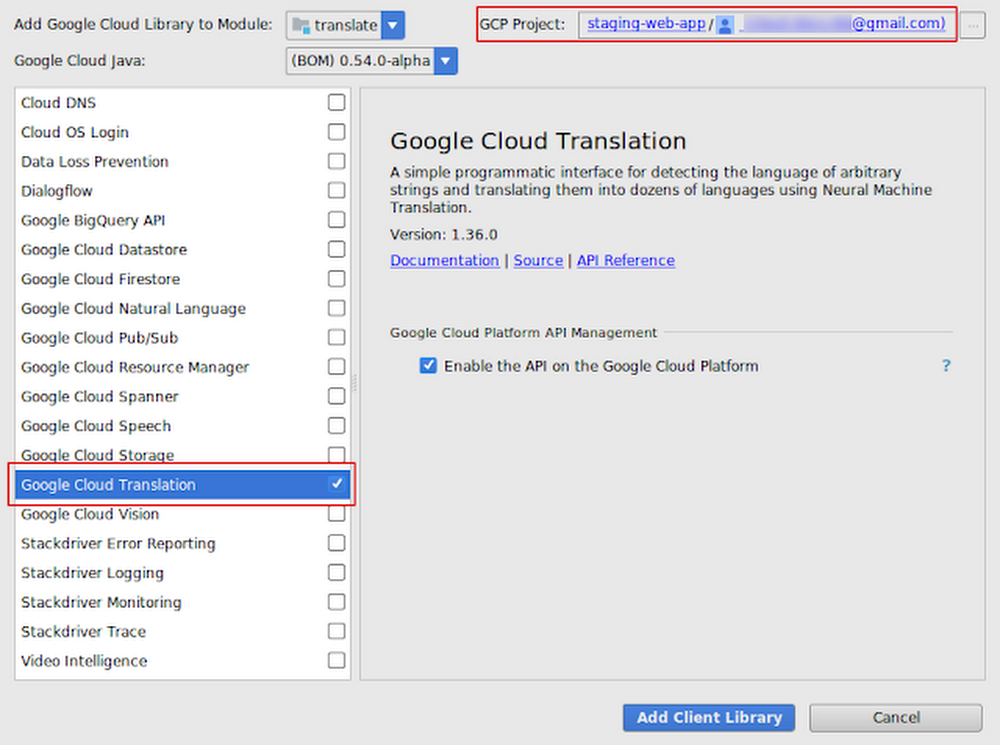Screen dimensions: 1000x745
Task: Open the Documentation link
Action: point(444,260)
